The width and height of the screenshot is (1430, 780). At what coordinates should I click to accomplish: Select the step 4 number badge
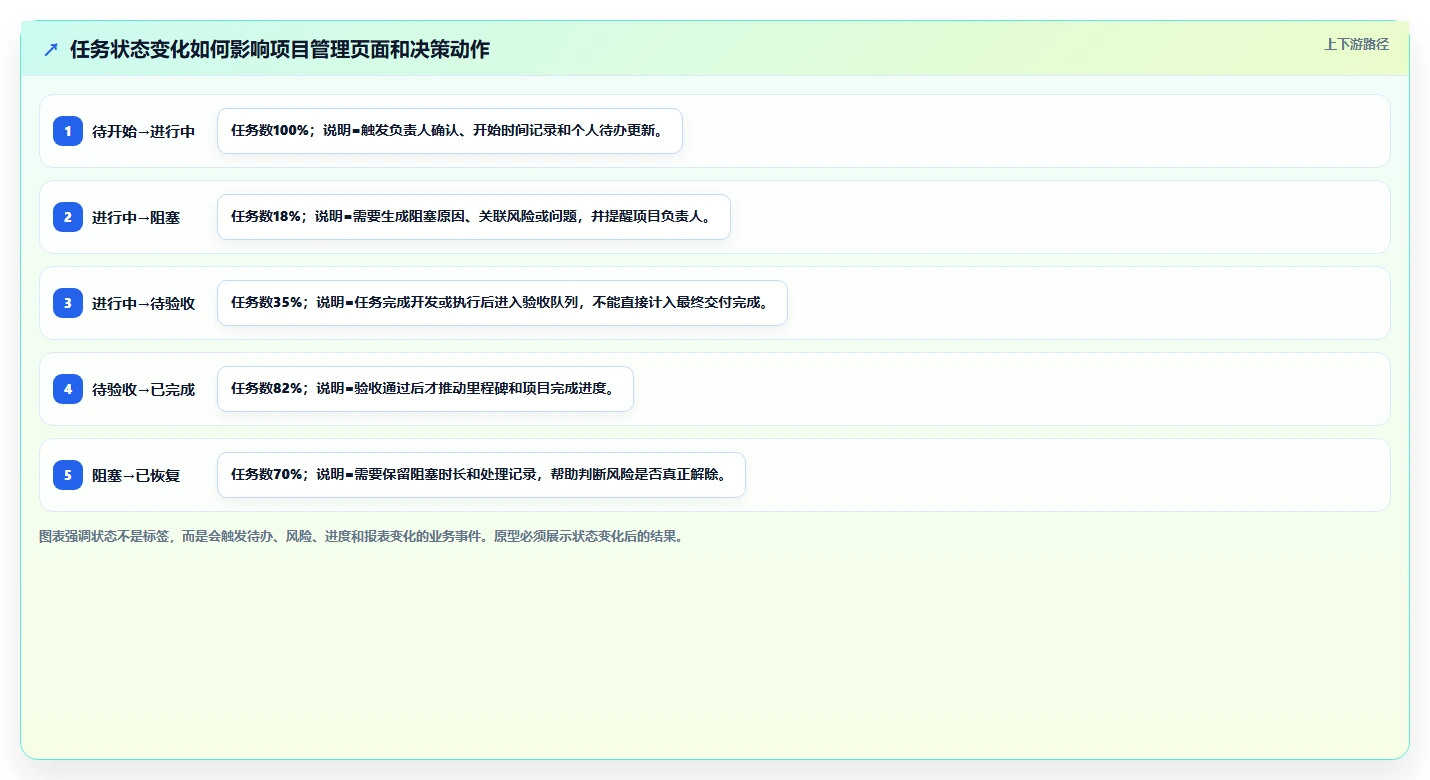coord(68,389)
